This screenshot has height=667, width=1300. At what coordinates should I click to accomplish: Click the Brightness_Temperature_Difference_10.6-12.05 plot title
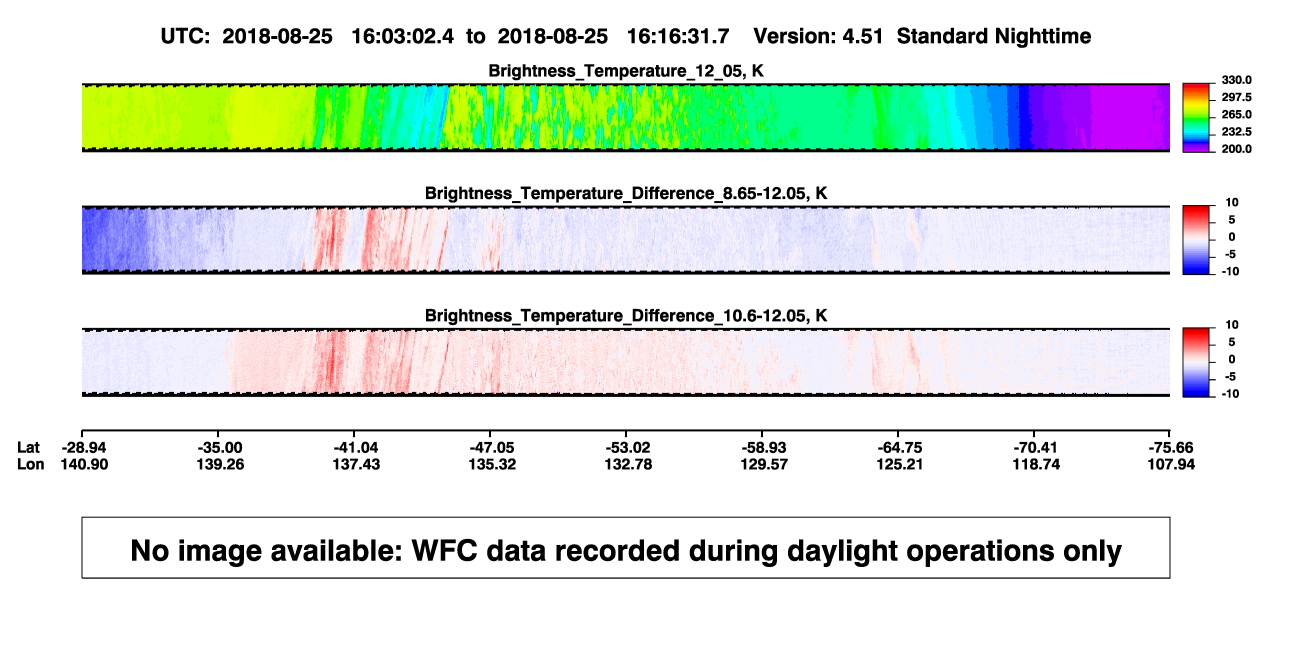click(x=626, y=316)
